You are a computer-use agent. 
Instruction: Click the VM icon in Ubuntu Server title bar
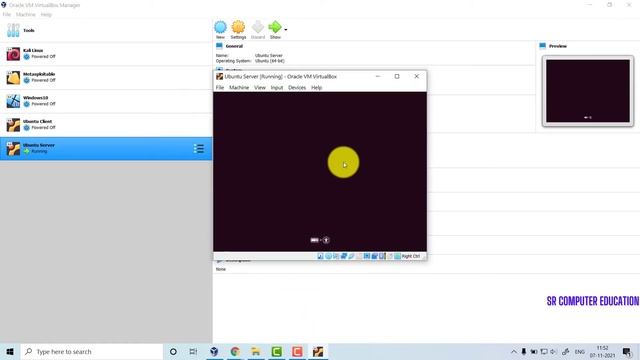click(x=220, y=76)
